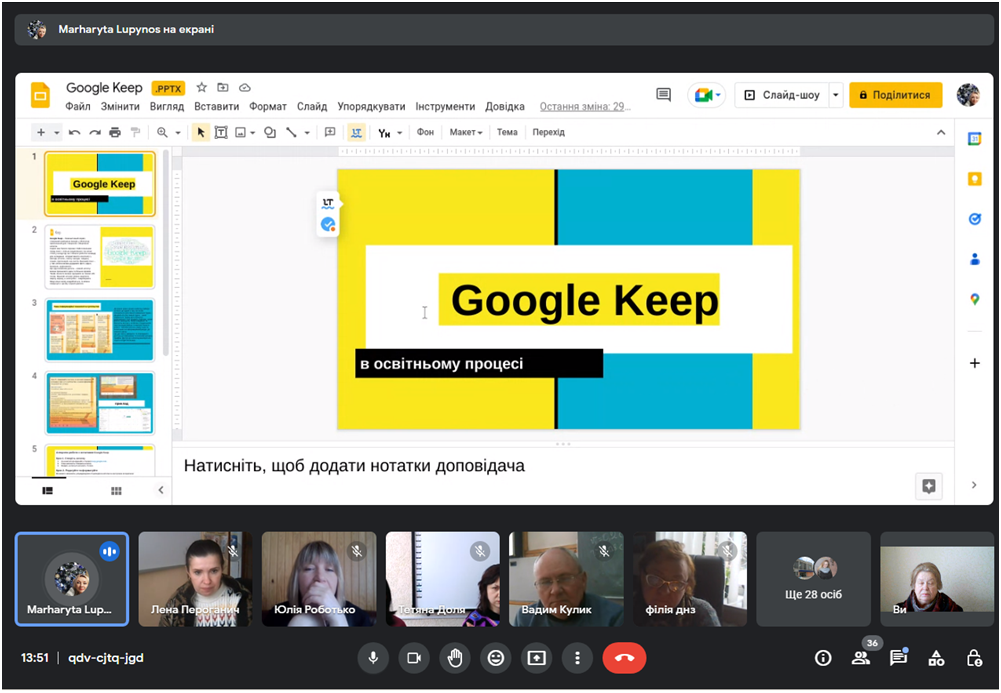The width and height of the screenshot is (1001, 693).
Task: Open the Google Slides home icon
Action: 40,96
